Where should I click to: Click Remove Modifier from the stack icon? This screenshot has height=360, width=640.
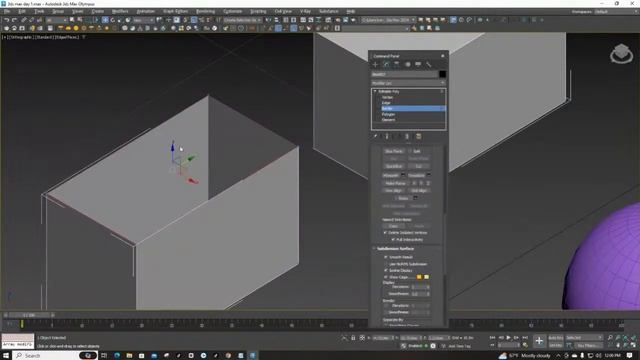(407, 136)
